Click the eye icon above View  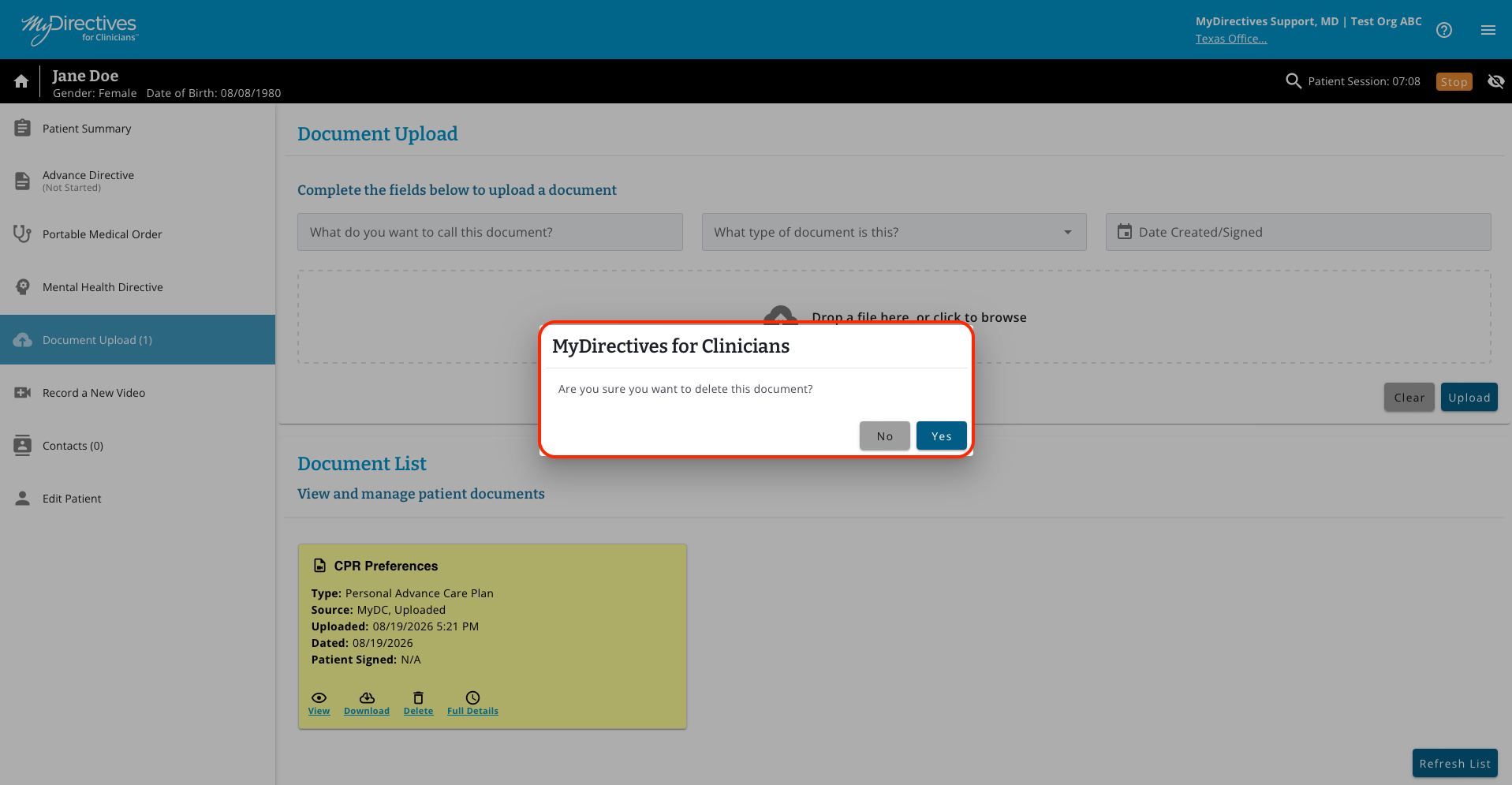[319, 697]
